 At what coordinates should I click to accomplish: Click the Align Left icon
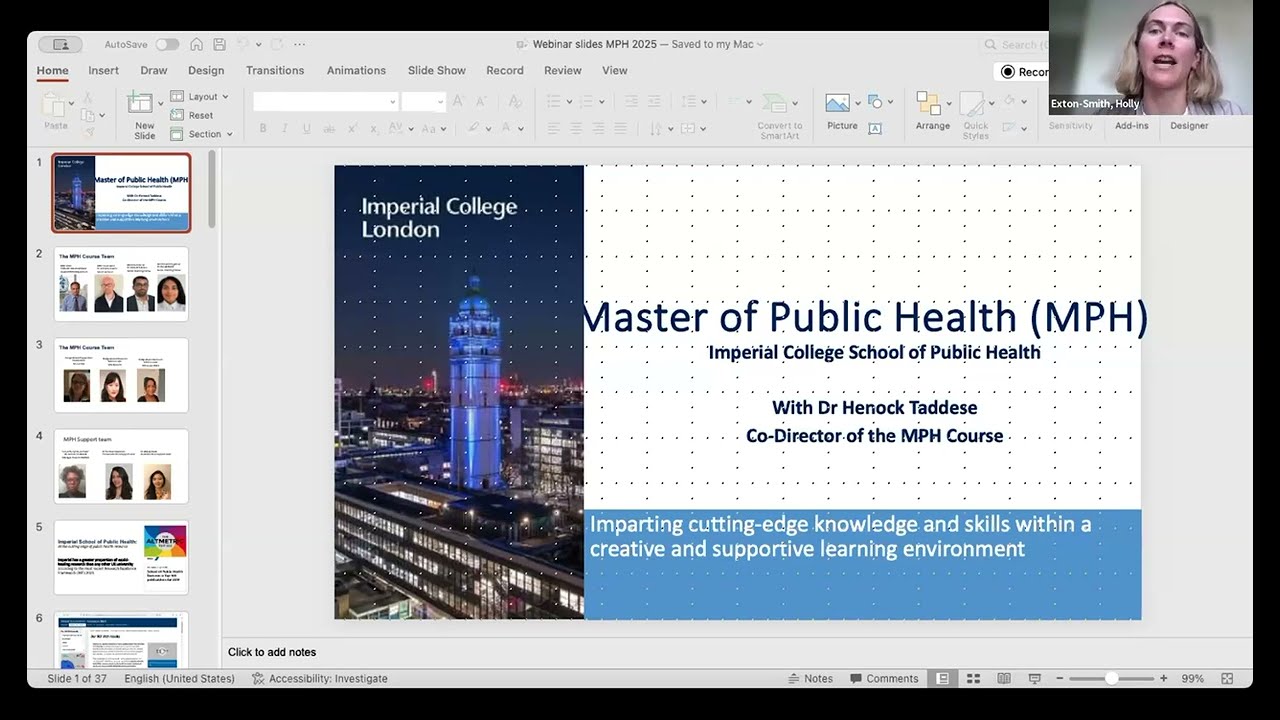coord(554,129)
